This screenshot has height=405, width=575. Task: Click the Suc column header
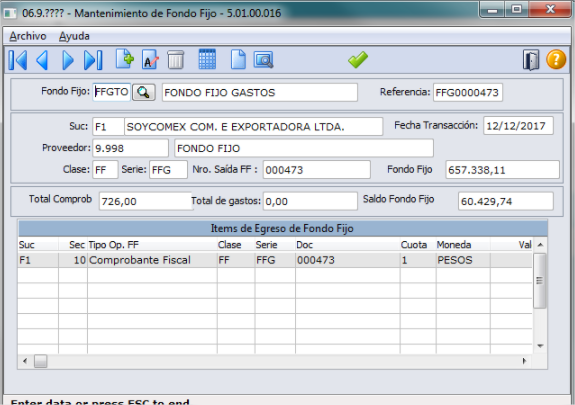click(38, 245)
